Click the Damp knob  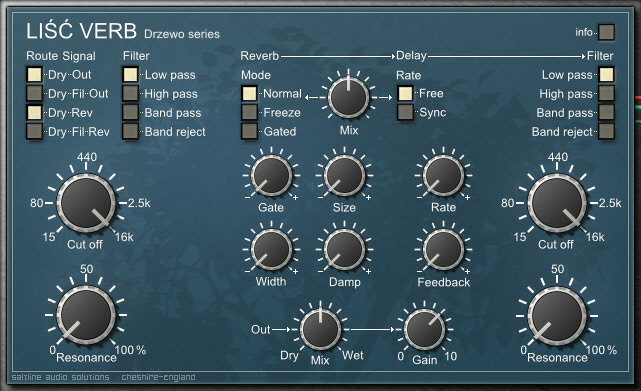344,249
